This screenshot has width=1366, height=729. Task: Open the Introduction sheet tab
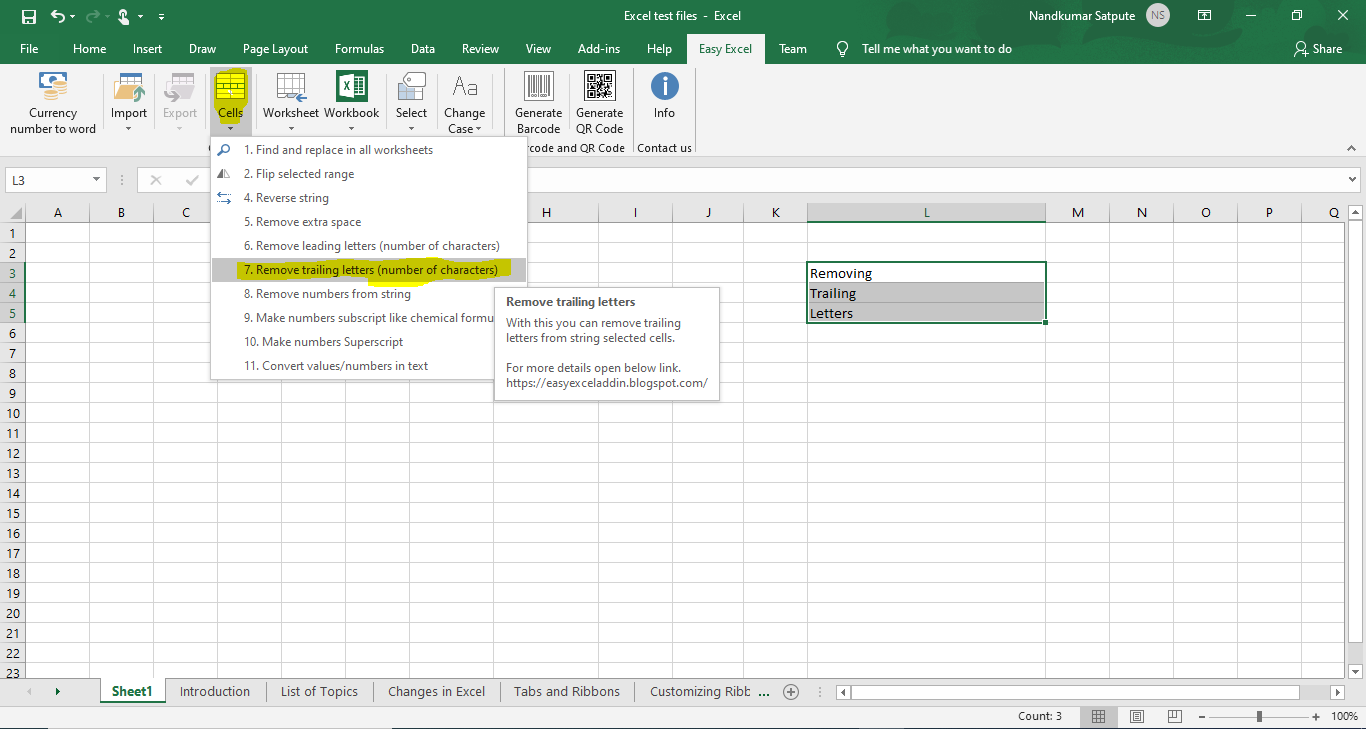(x=214, y=691)
